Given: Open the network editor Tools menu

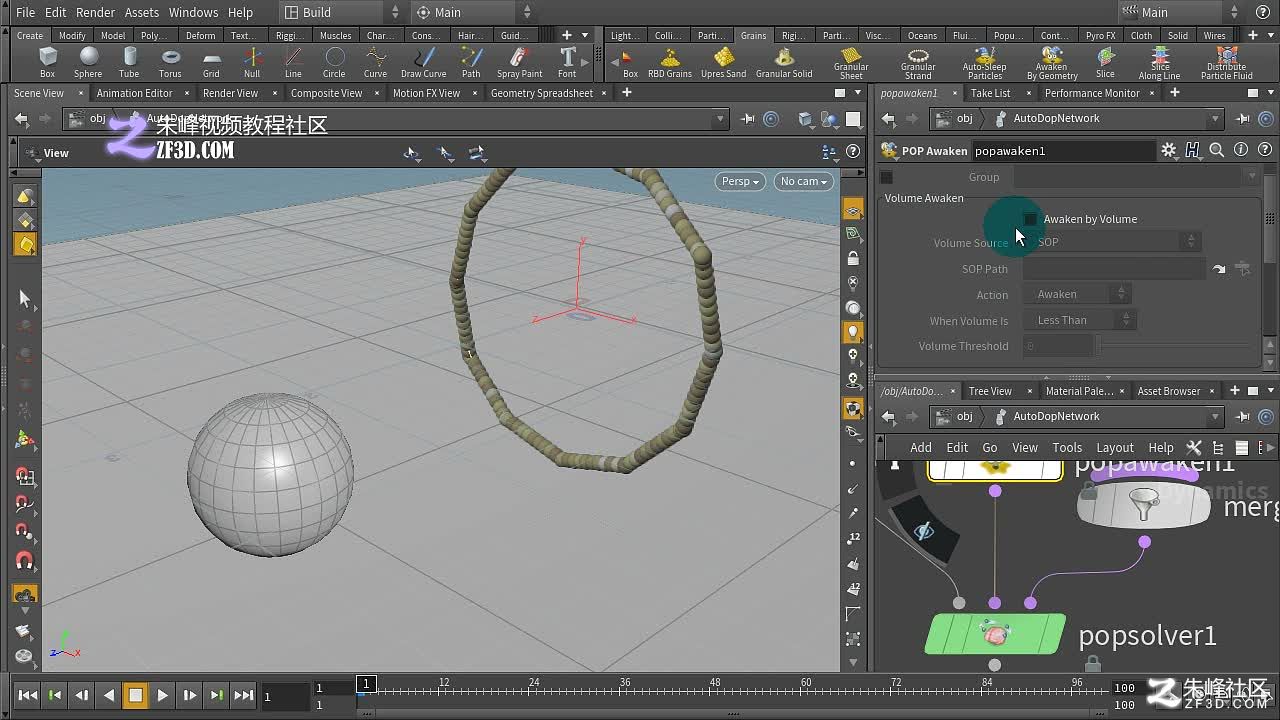Looking at the screenshot, I should (x=1067, y=447).
